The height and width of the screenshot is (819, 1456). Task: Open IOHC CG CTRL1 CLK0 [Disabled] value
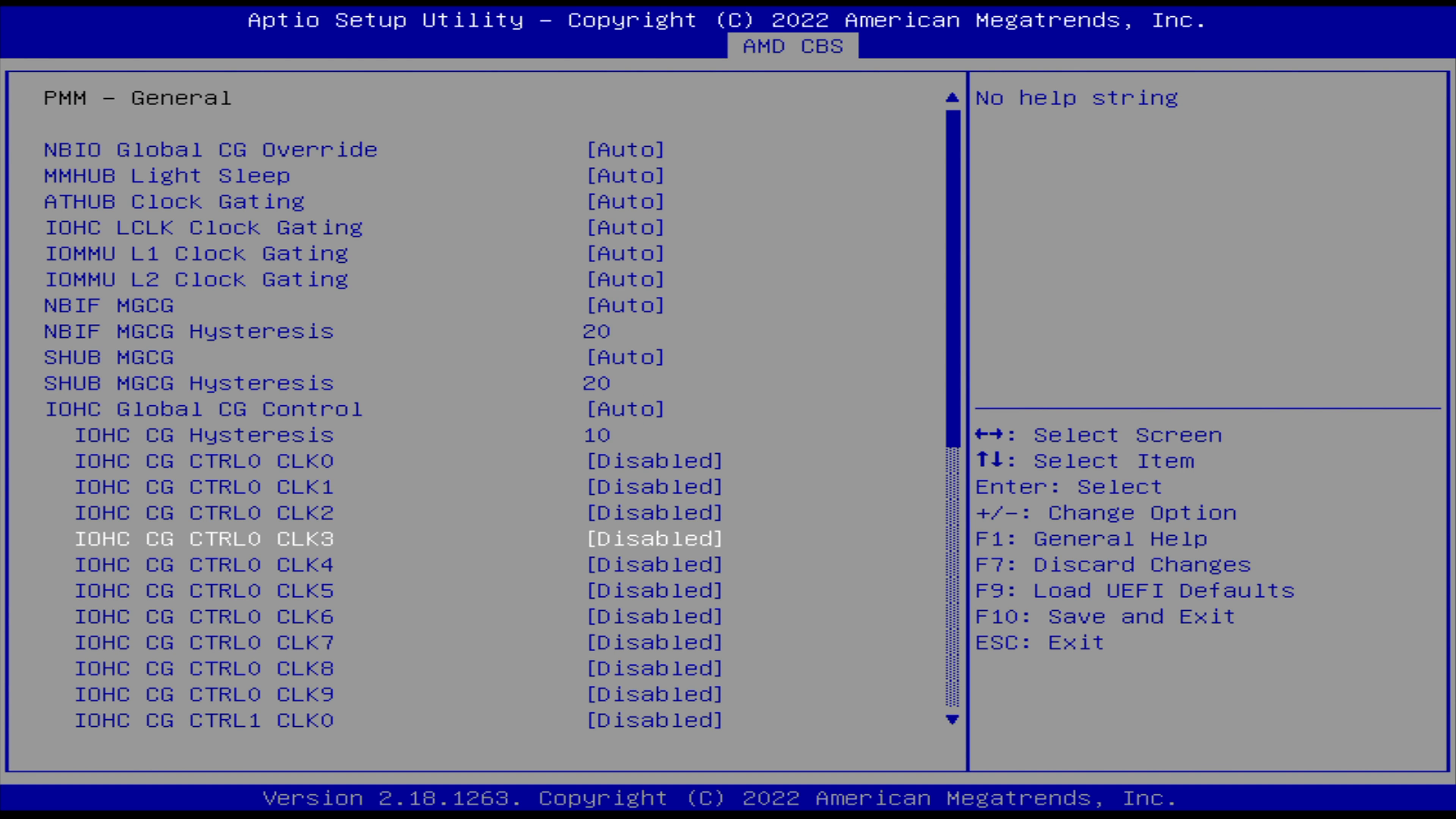click(654, 721)
